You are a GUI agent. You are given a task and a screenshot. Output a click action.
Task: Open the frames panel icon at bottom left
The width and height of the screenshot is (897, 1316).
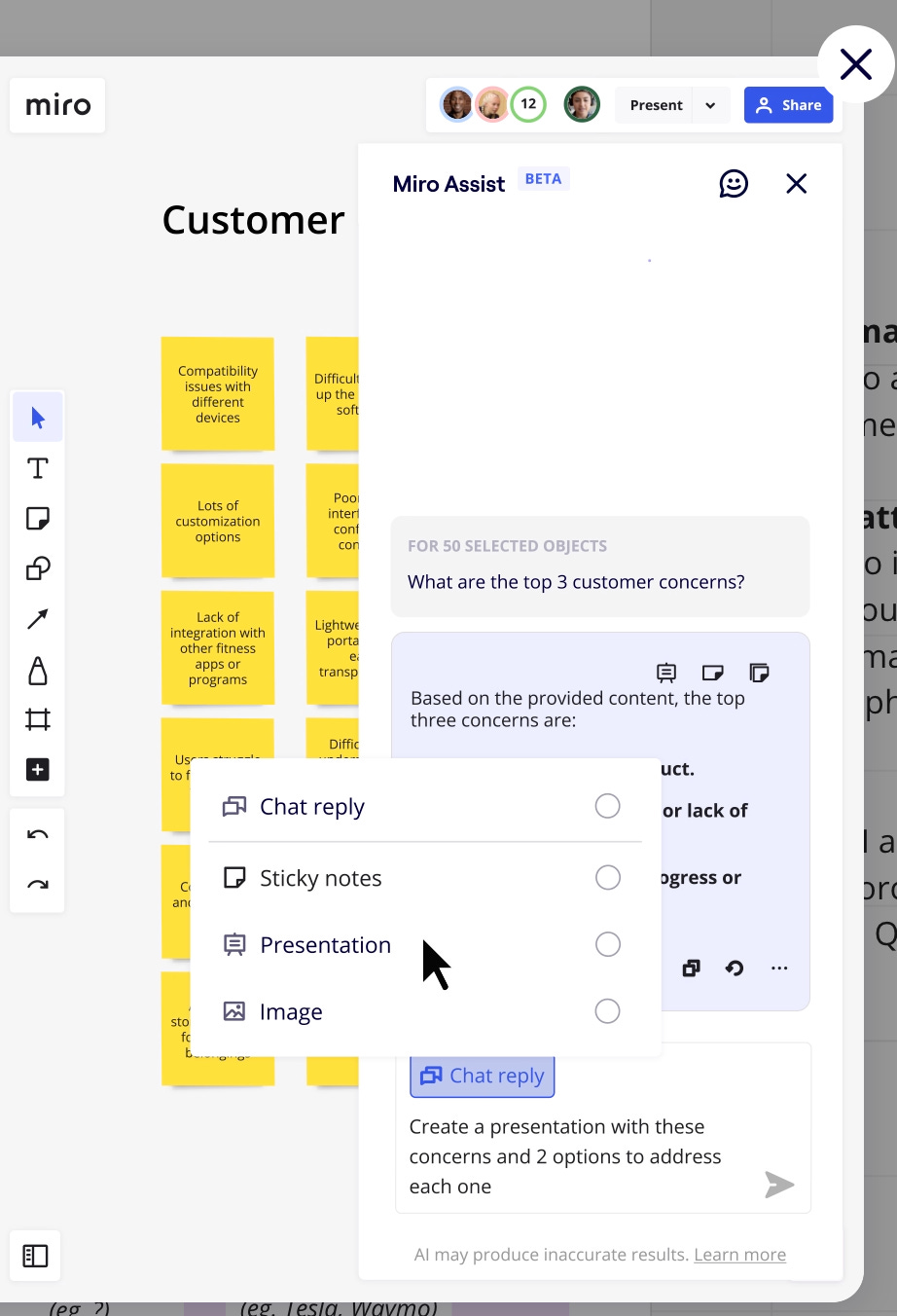click(35, 1256)
